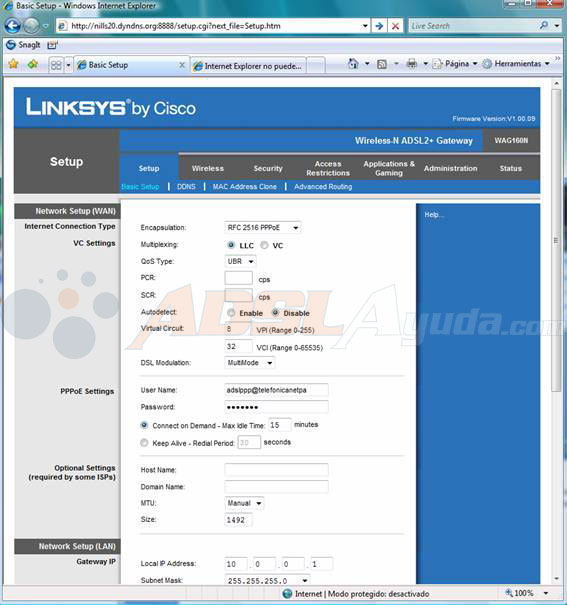Expand the Home button dropdown arrow
The height and width of the screenshot is (605, 567).
coord(367,63)
